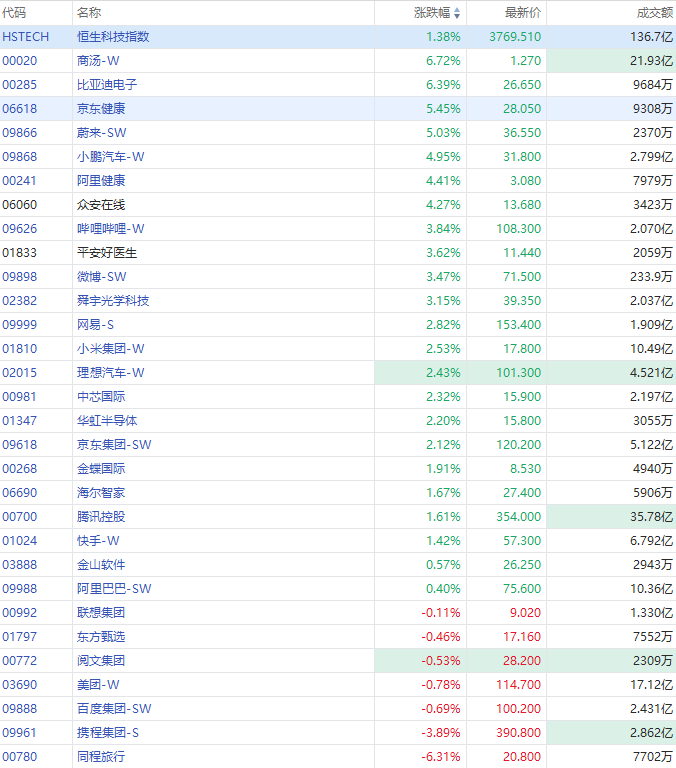Open 百度集团-SW stock

tap(114, 709)
